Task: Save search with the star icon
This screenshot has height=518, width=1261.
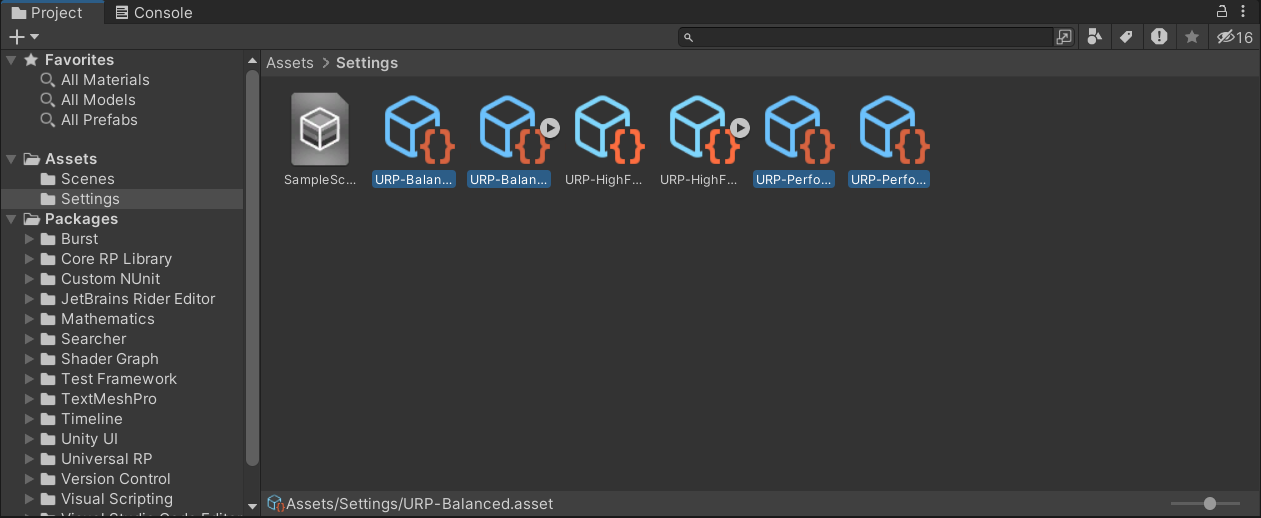Action: (1191, 37)
